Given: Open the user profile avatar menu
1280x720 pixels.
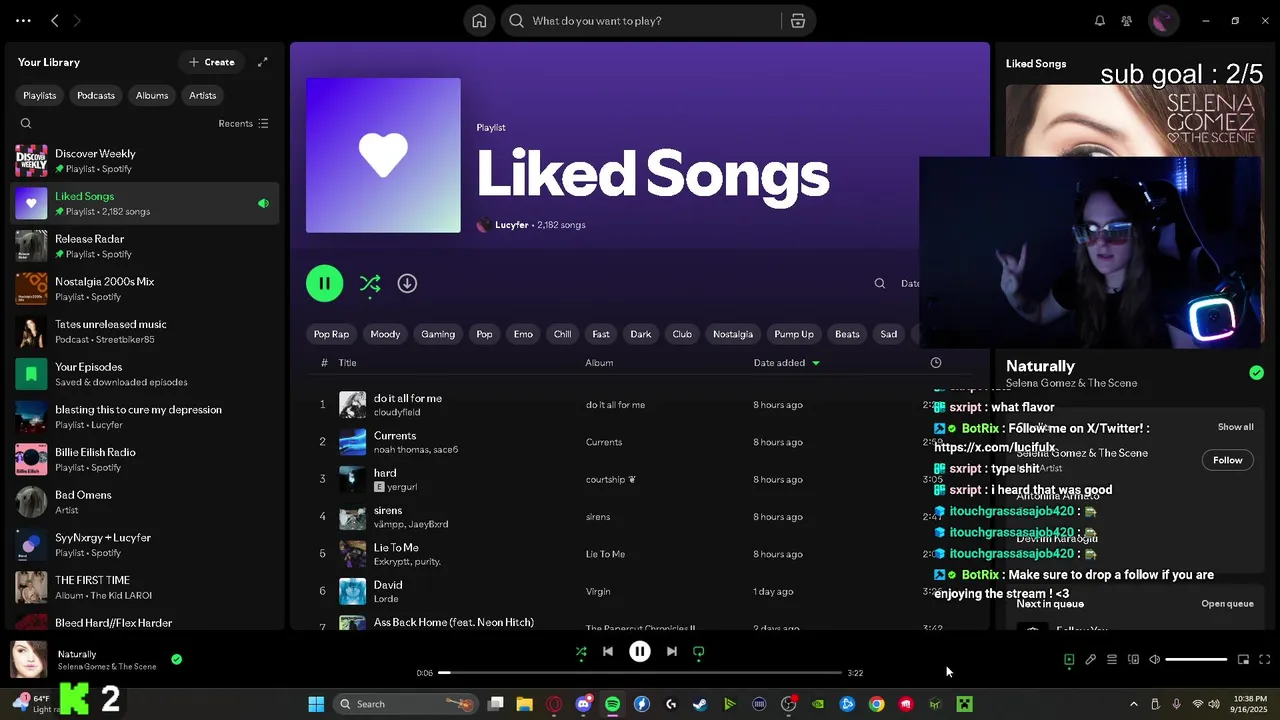Looking at the screenshot, I should tap(1162, 21).
